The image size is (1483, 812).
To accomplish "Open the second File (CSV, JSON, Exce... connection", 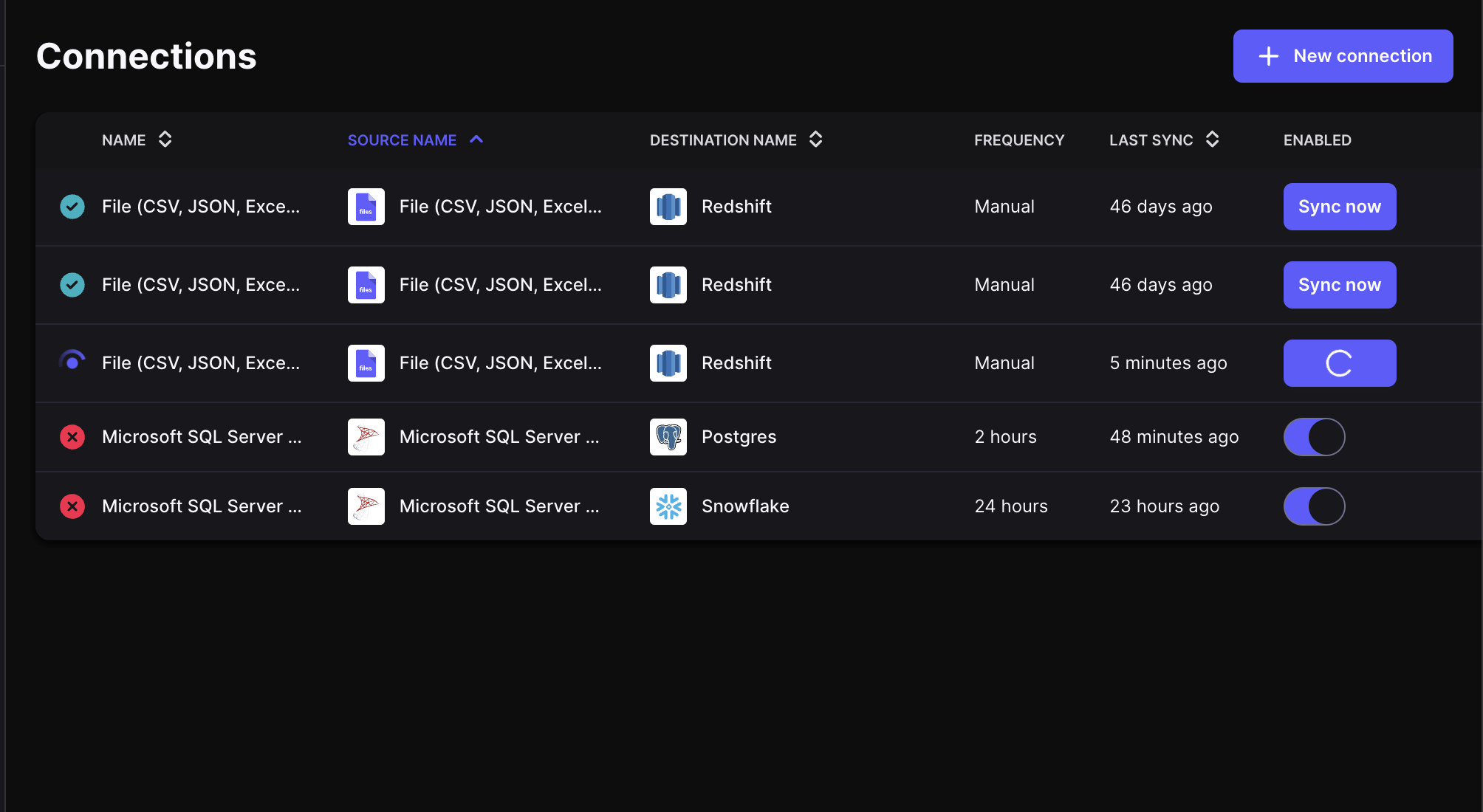I will pos(201,285).
